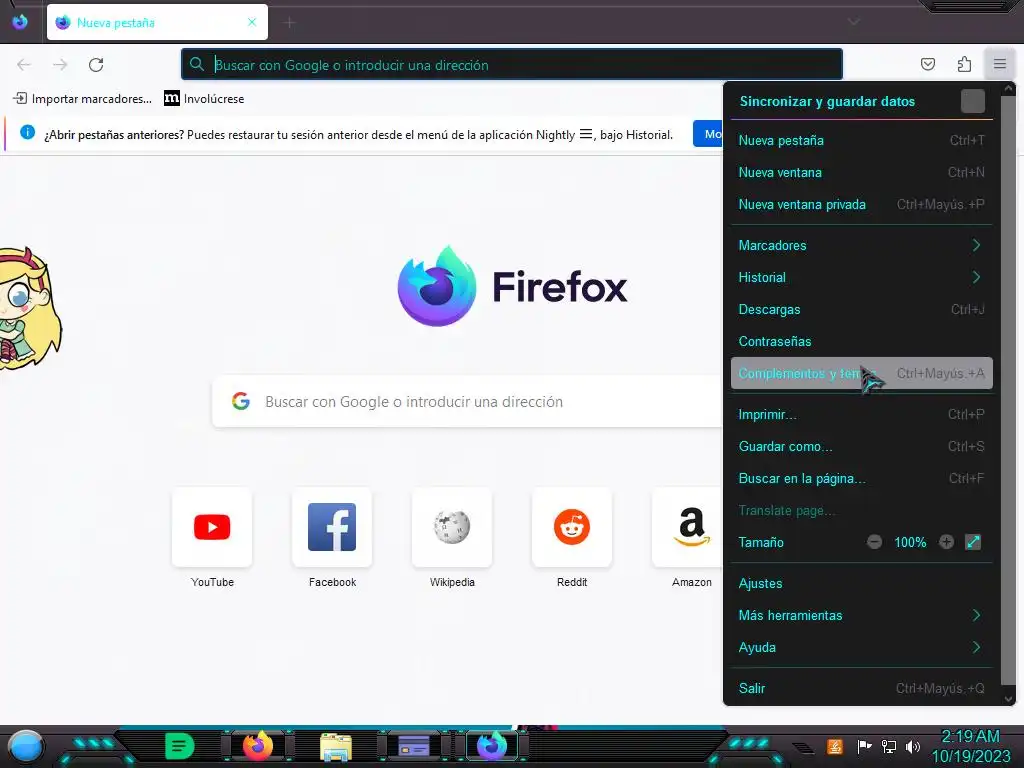Select Nueva ventana menu item

click(861, 172)
